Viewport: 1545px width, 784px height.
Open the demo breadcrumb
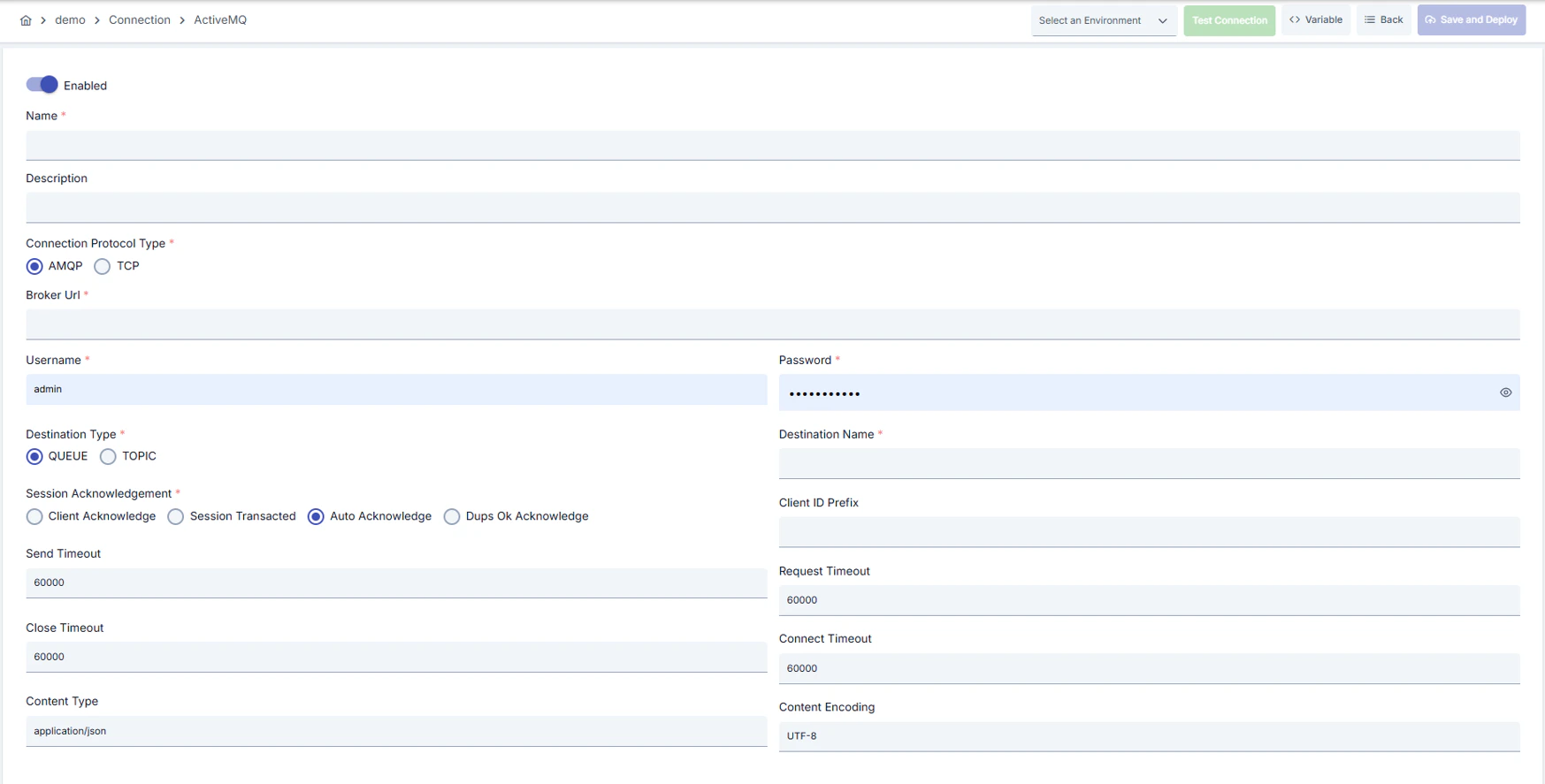[x=70, y=20]
